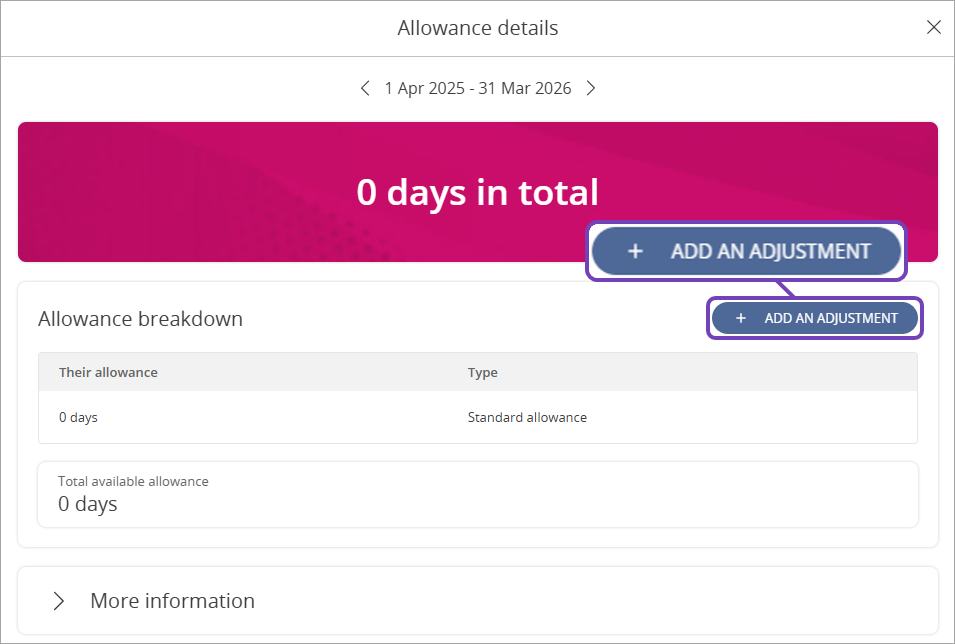The width and height of the screenshot is (955, 644).
Task: Click the 'Allowance details' dialog title
Action: pyautogui.click(x=477, y=28)
